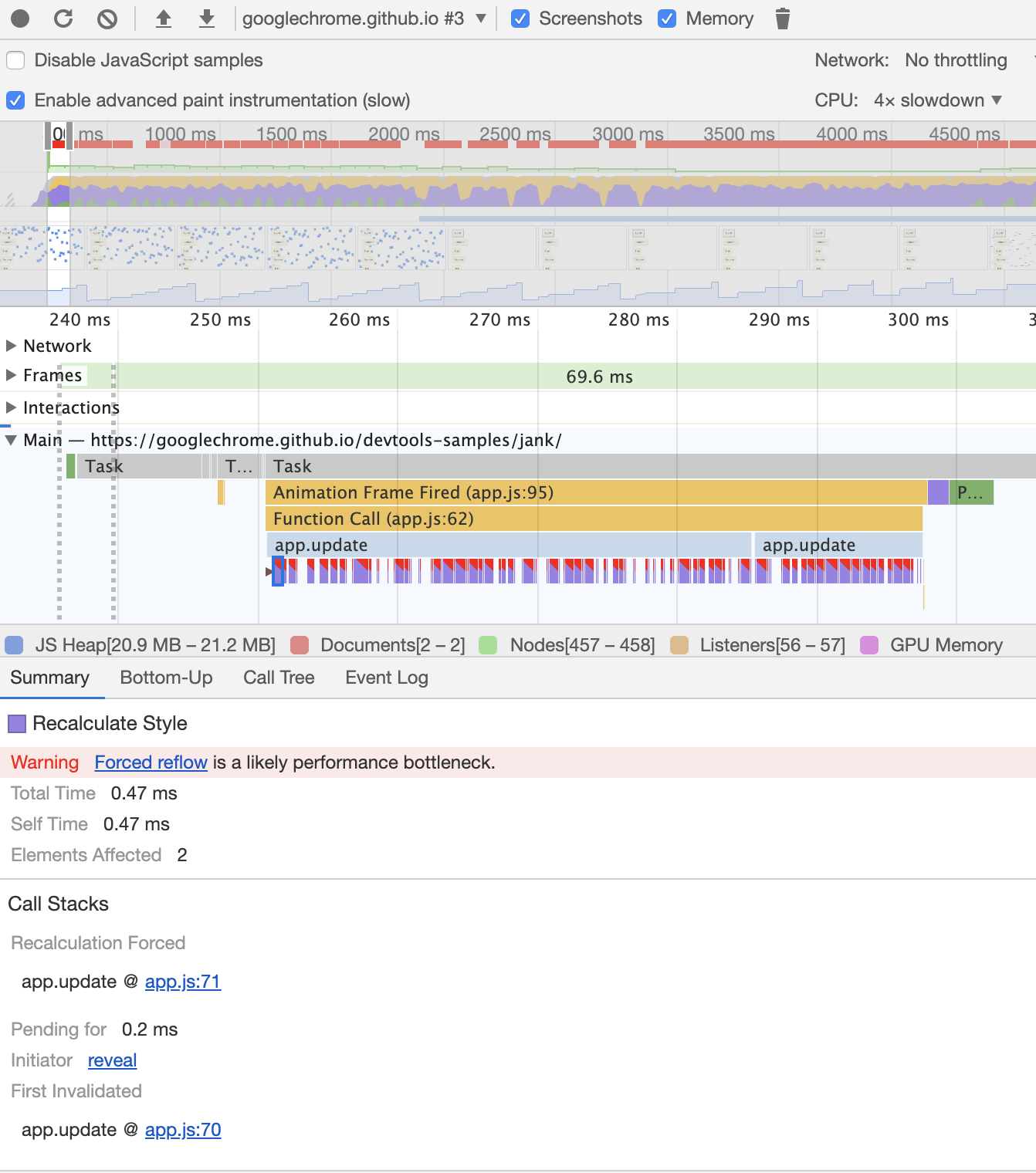The width and height of the screenshot is (1036, 1173).
Task: Select the long Task bar containing Animation Frame
Action: click(x=650, y=466)
